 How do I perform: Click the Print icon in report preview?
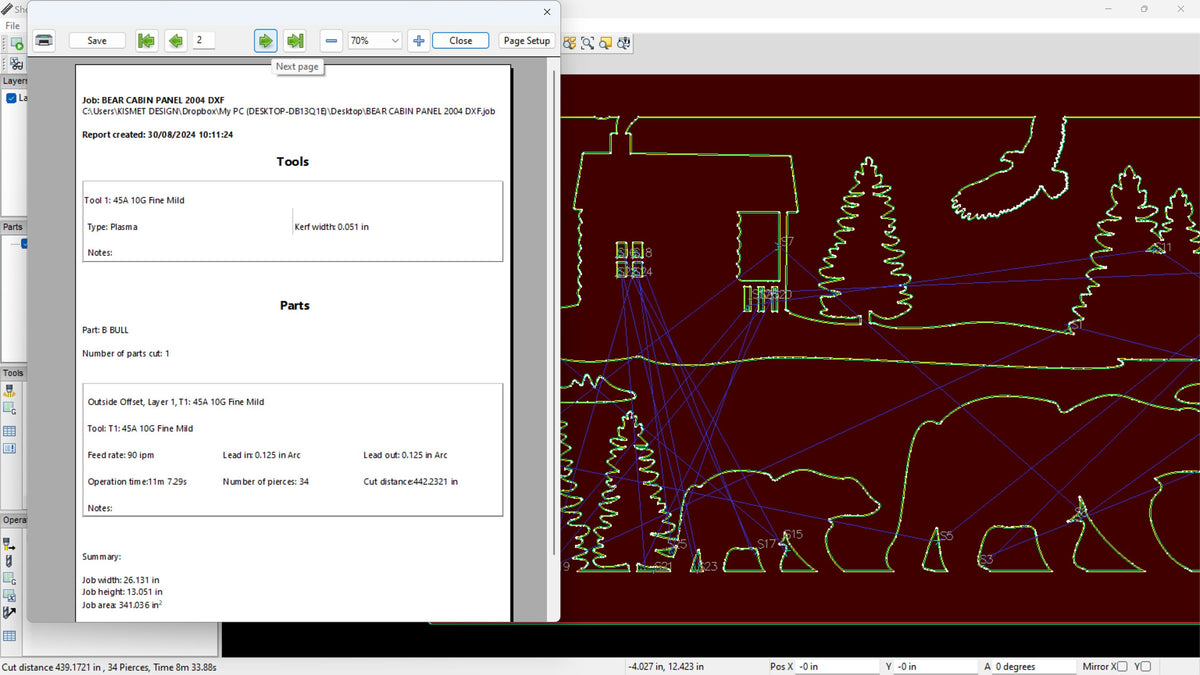click(45, 40)
